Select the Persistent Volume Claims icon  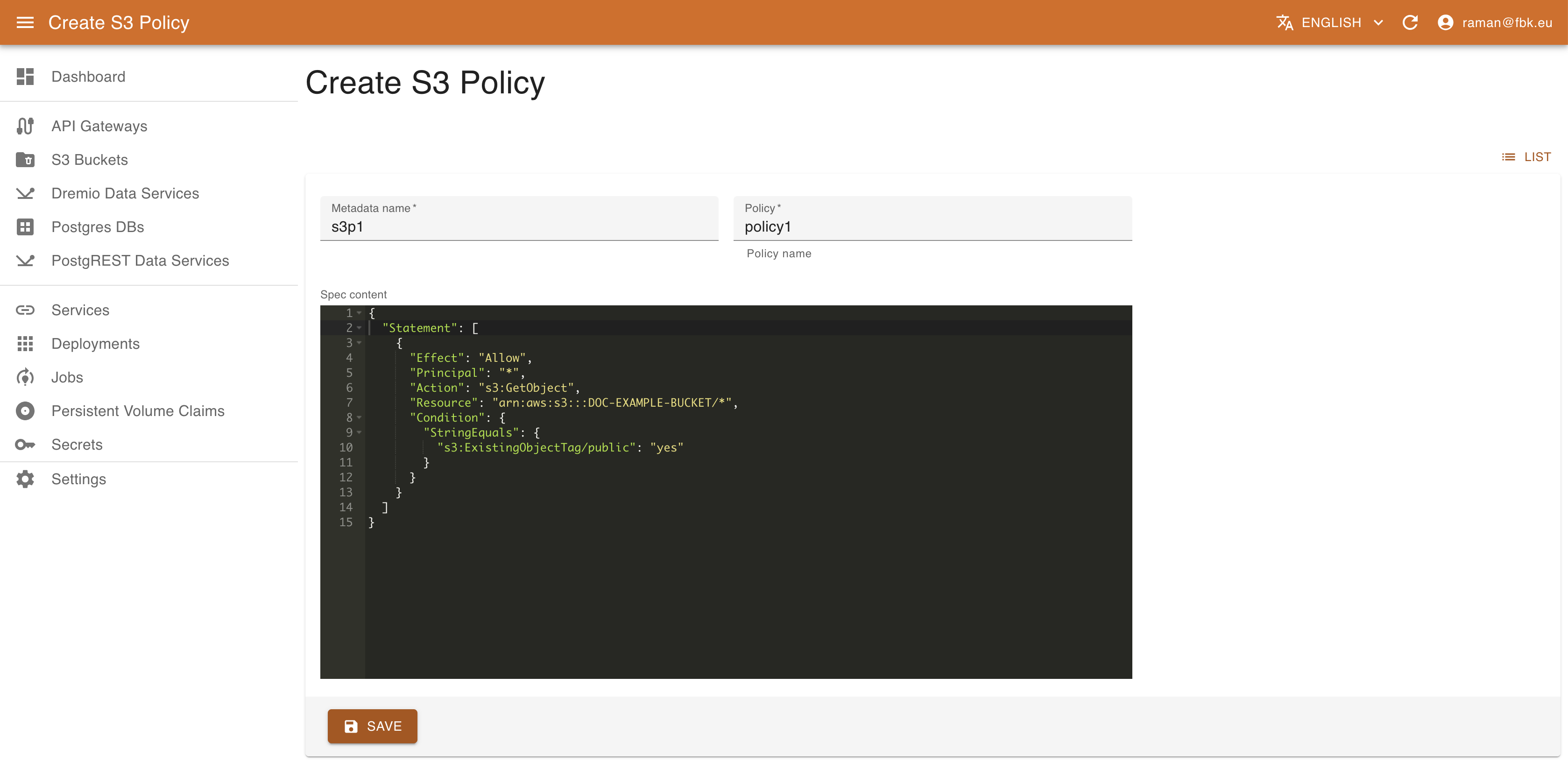25,411
